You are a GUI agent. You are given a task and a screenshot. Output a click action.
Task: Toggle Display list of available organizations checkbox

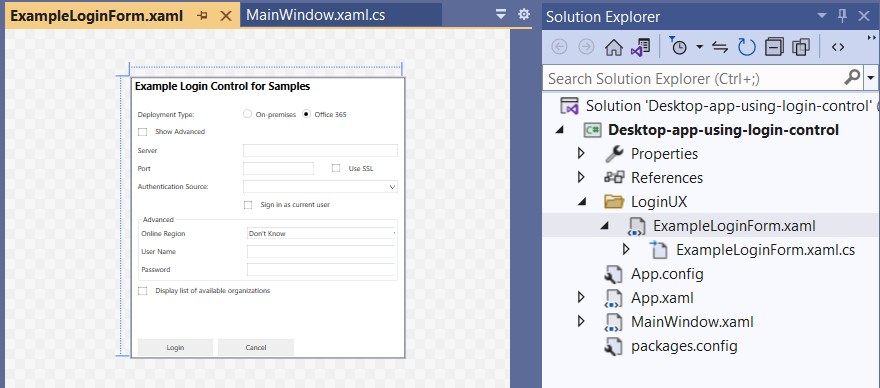(x=143, y=291)
